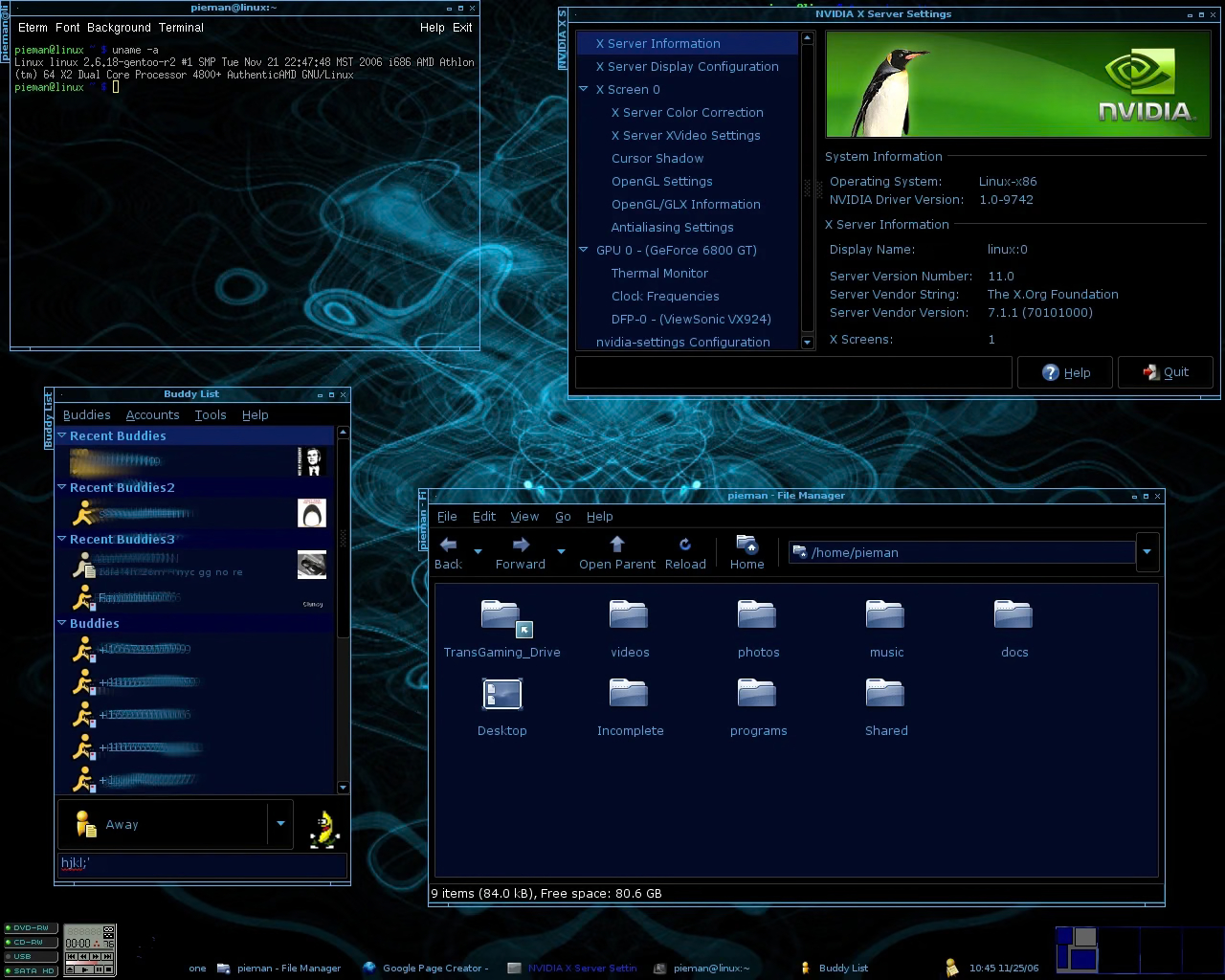This screenshot has width=1225, height=980.
Task: Toggle the SATA HD mount indicator
Action: (31, 970)
